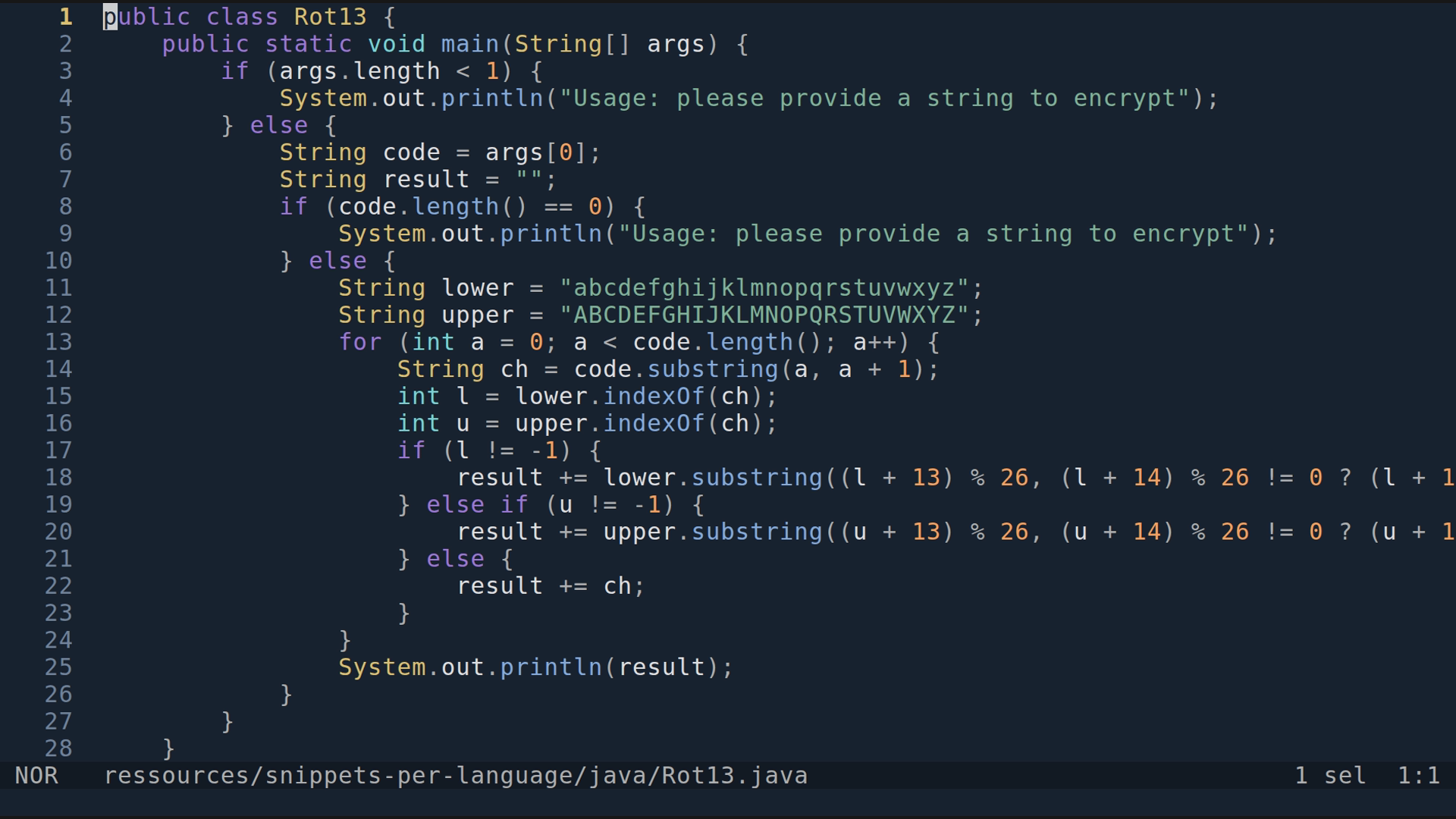The height and width of the screenshot is (819, 1456).
Task: Click the result variable on line 7
Action: pos(426,179)
